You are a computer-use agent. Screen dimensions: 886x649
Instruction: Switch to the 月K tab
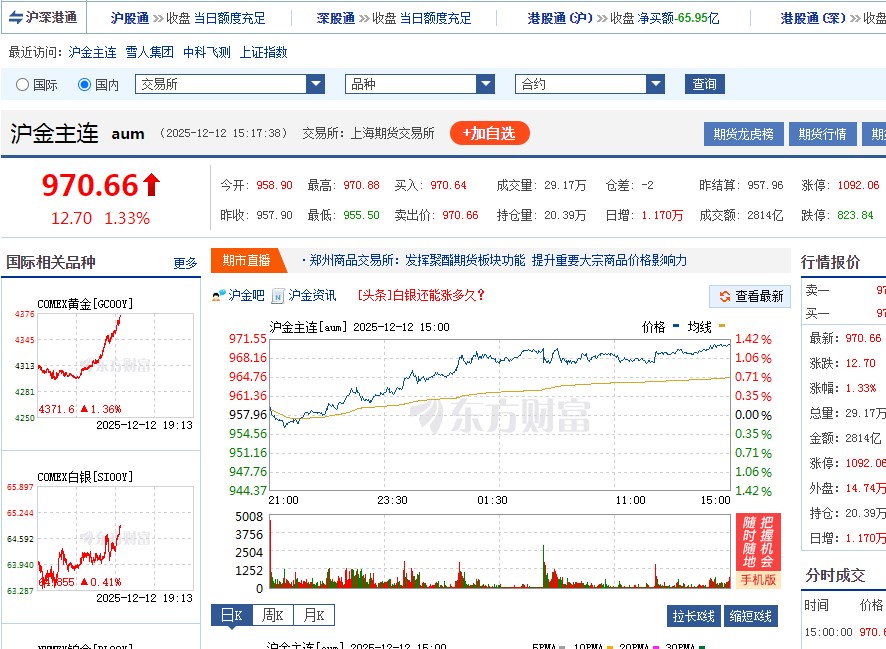[313, 616]
